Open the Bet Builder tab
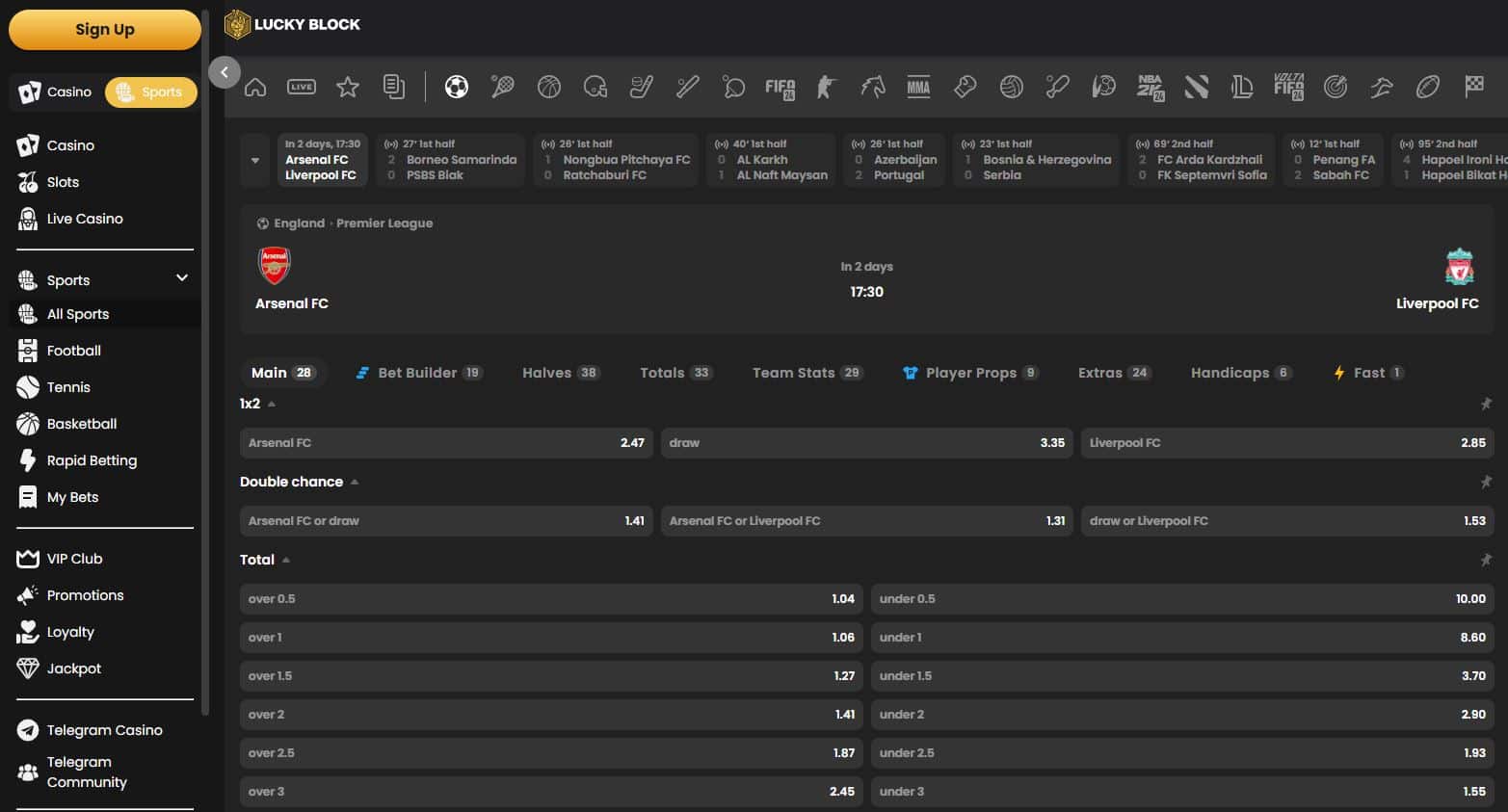The height and width of the screenshot is (812, 1508). 419,373
